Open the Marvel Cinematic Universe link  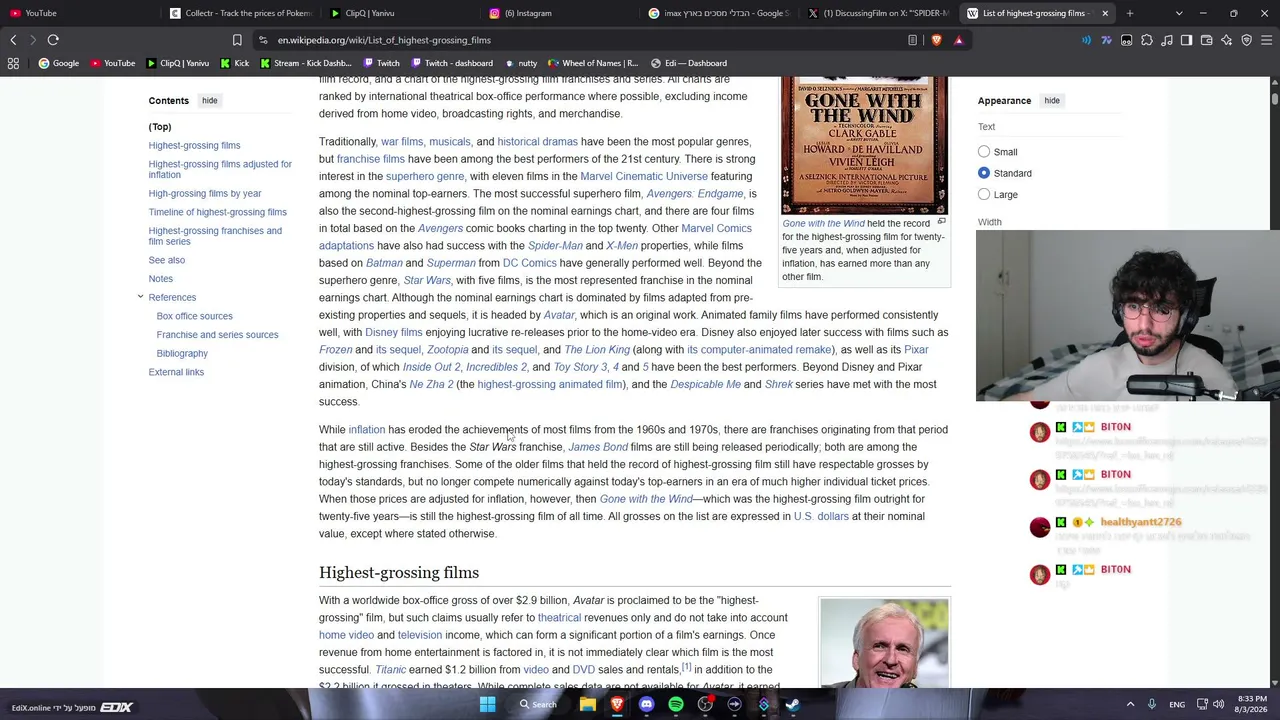[x=644, y=176]
